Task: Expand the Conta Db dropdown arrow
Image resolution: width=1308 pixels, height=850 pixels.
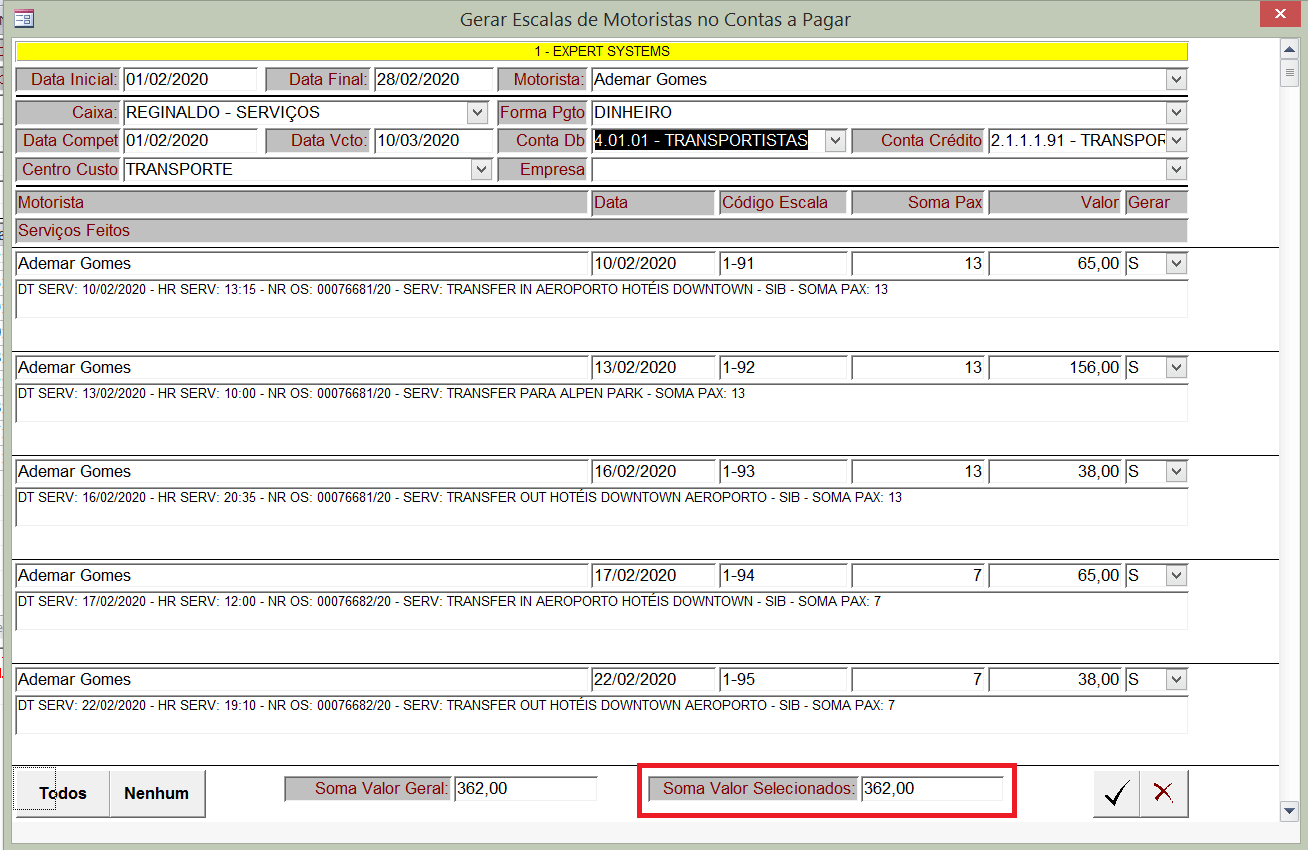Action: pyautogui.click(x=835, y=141)
